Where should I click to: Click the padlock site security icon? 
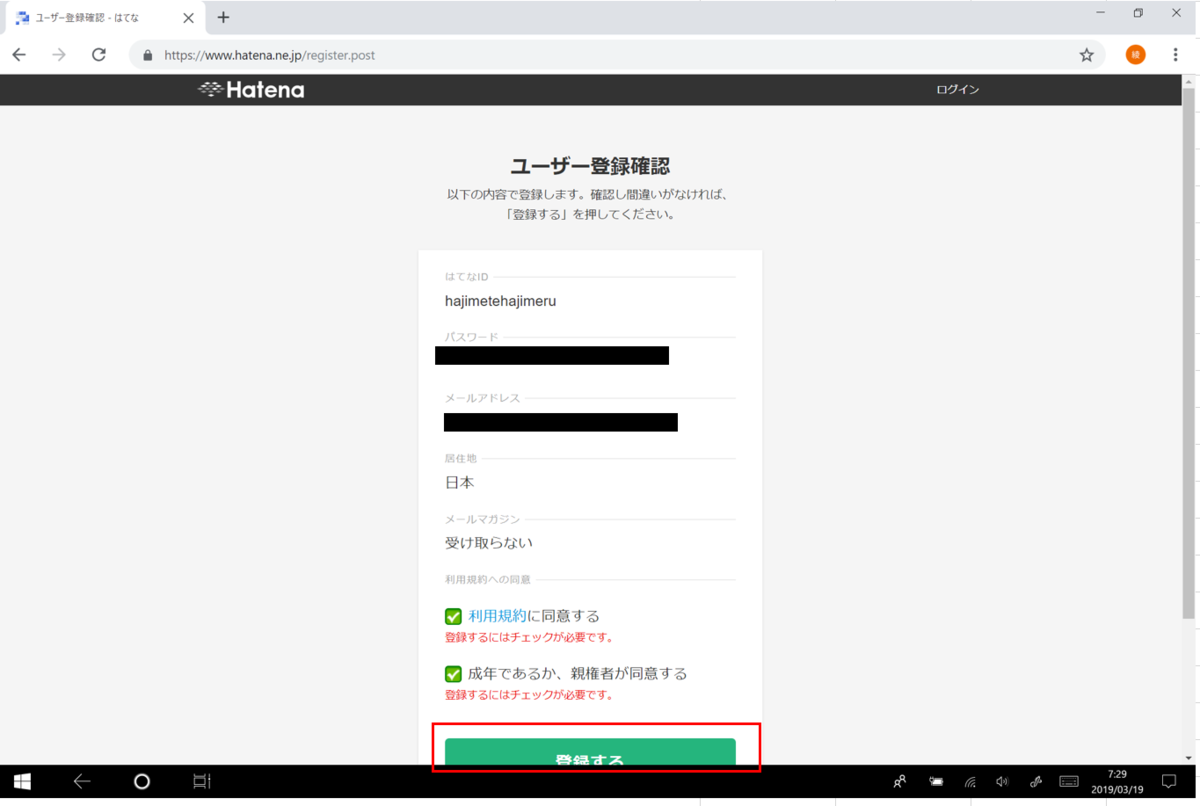(148, 55)
